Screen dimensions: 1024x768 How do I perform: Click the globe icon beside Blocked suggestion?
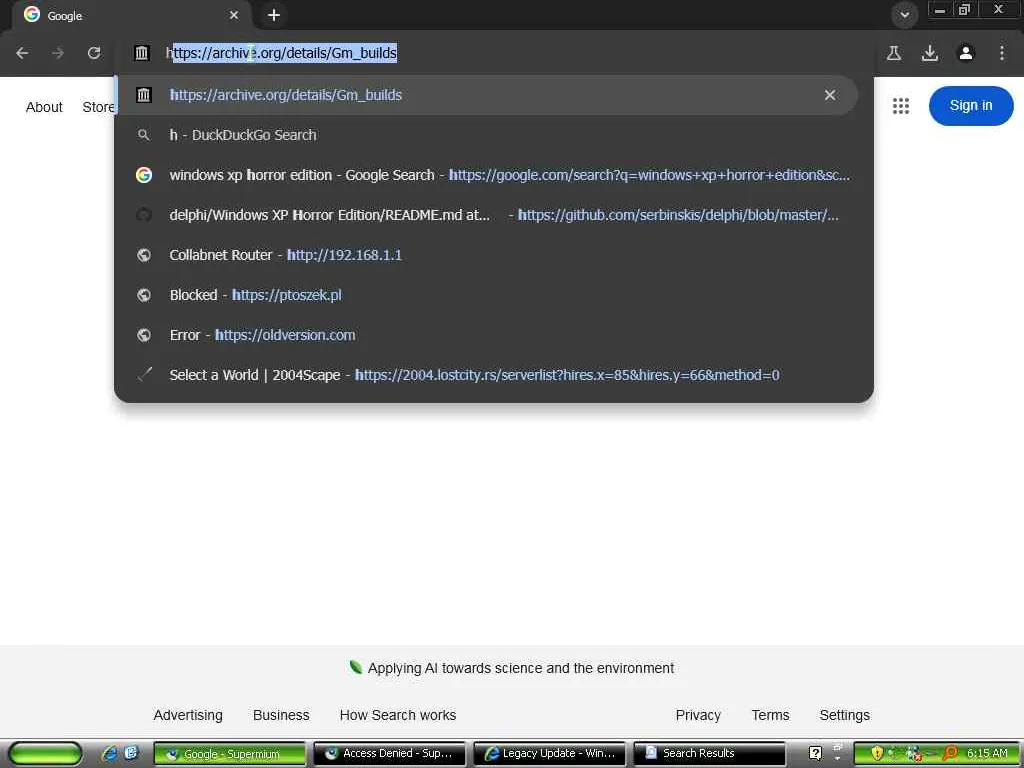click(144, 295)
